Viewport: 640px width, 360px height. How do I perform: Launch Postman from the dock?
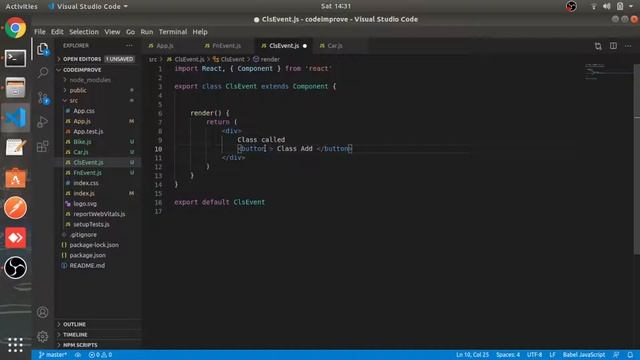(16, 208)
